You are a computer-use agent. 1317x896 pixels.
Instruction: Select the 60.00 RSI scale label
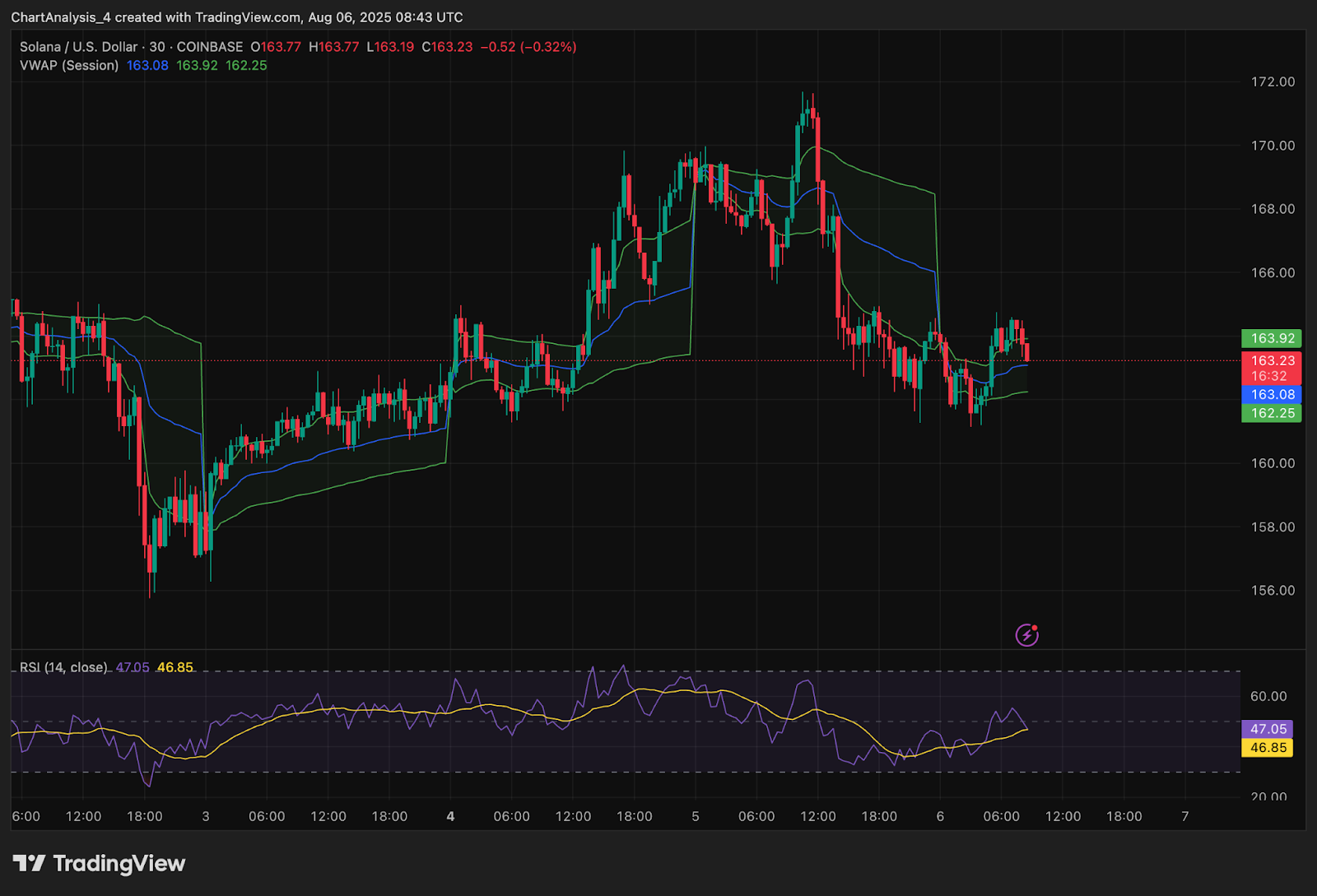click(1268, 696)
